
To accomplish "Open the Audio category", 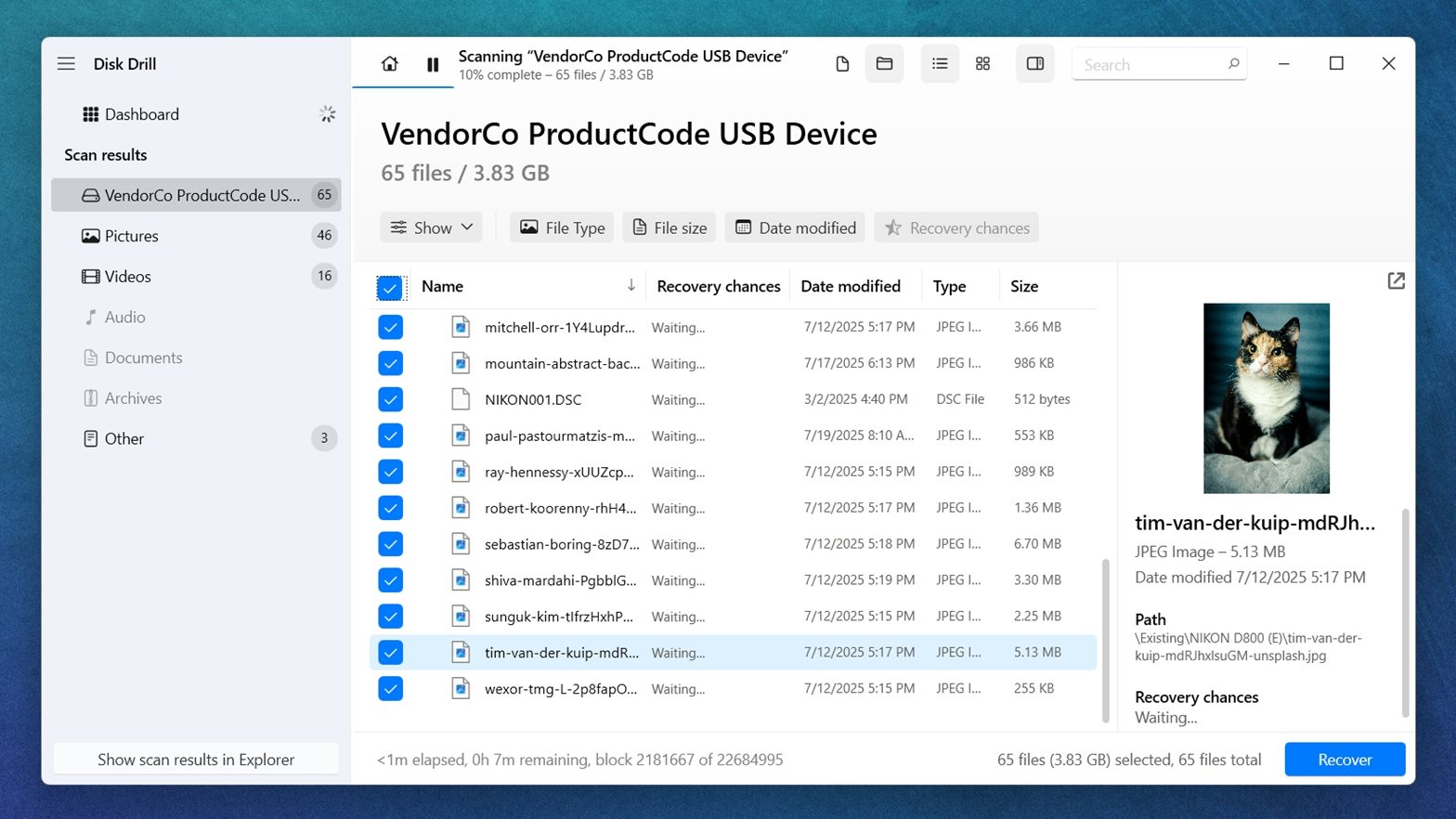I will [x=196, y=317].
